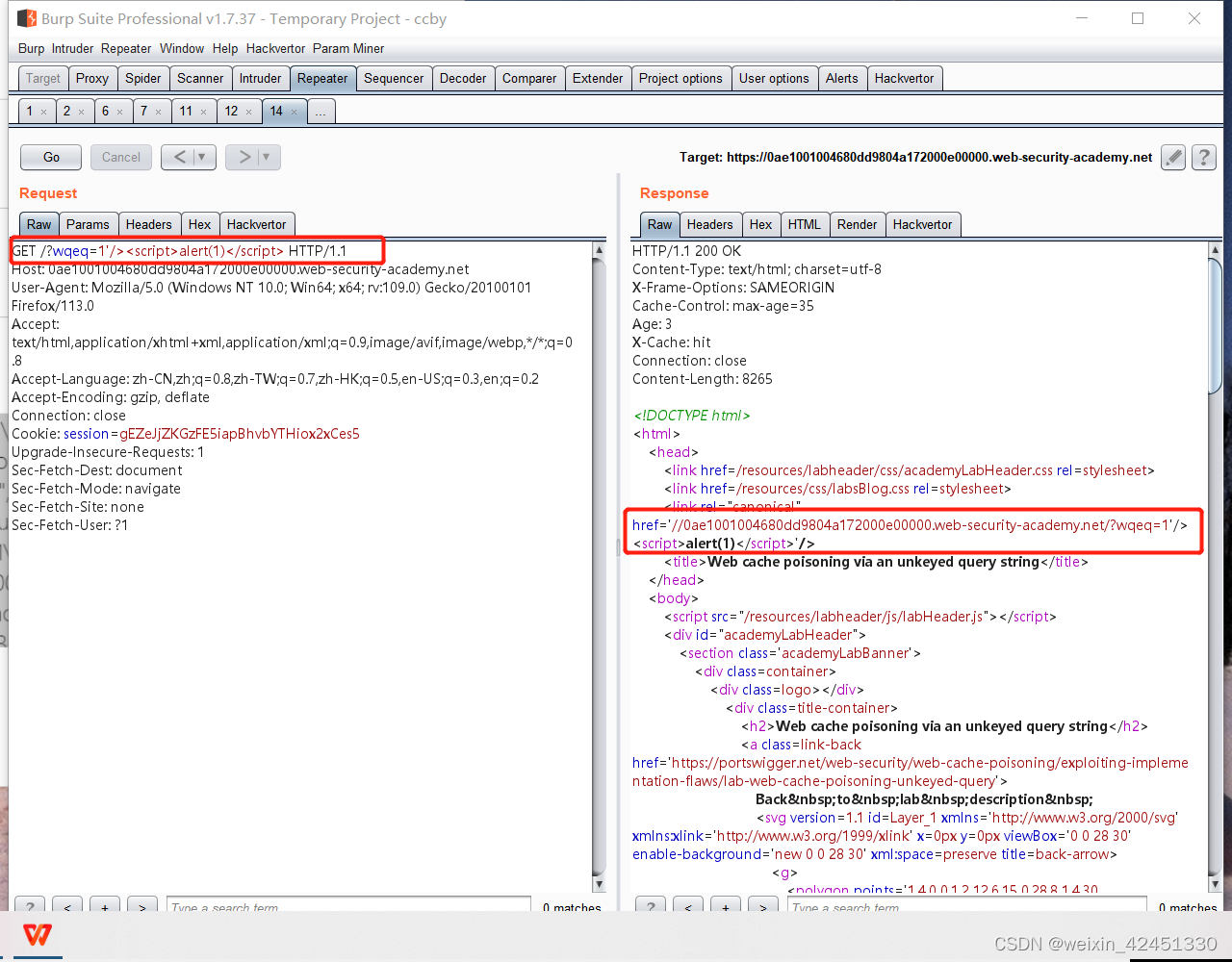Open the Window menu

182,48
